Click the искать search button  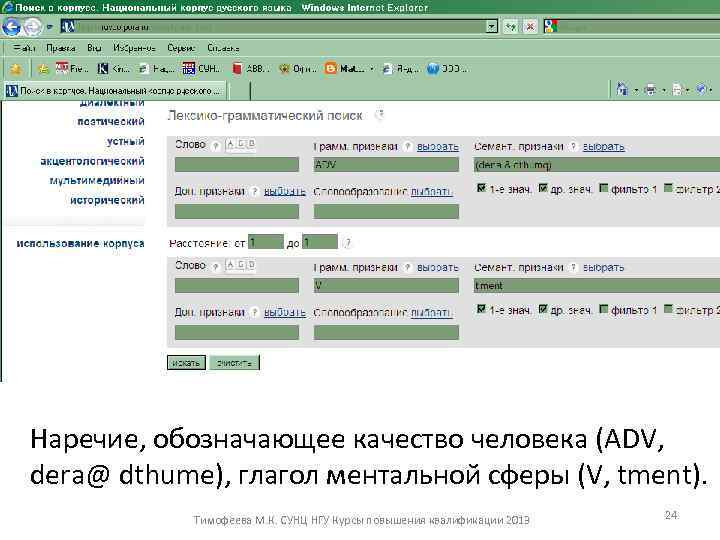pos(186,362)
